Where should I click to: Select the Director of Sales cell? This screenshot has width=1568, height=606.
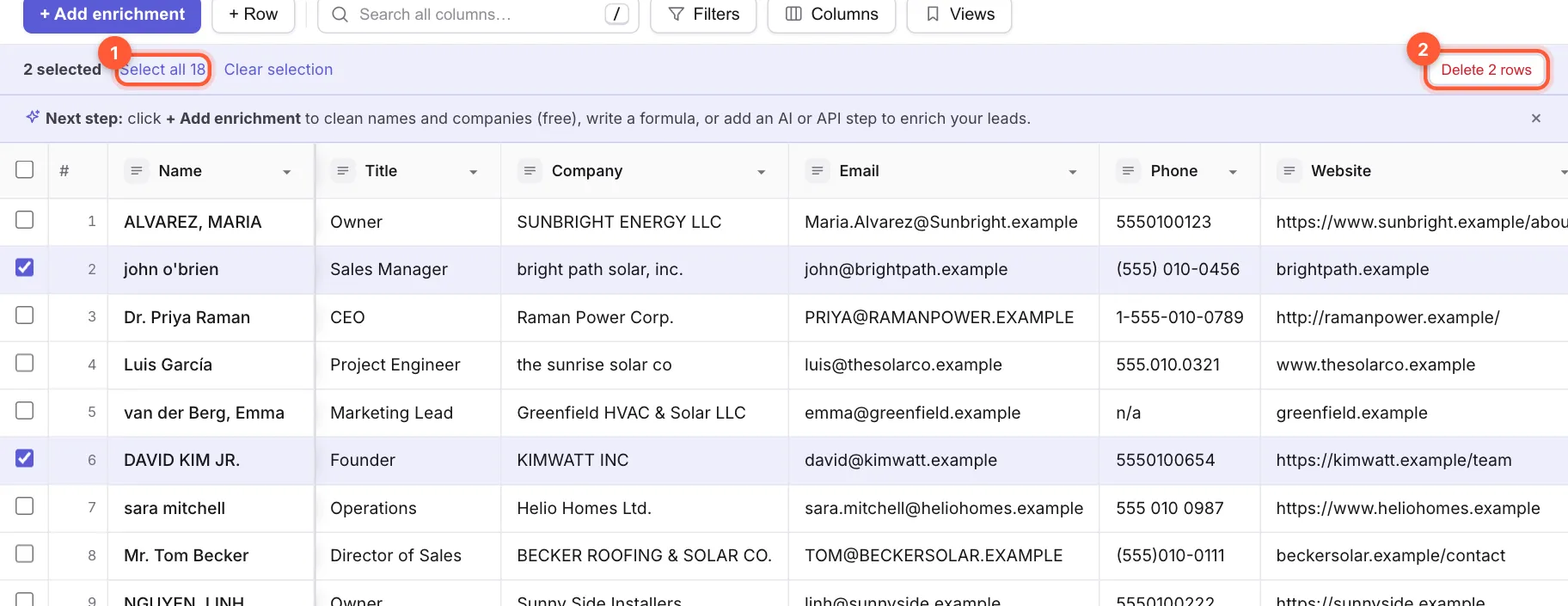pyautogui.click(x=407, y=556)
